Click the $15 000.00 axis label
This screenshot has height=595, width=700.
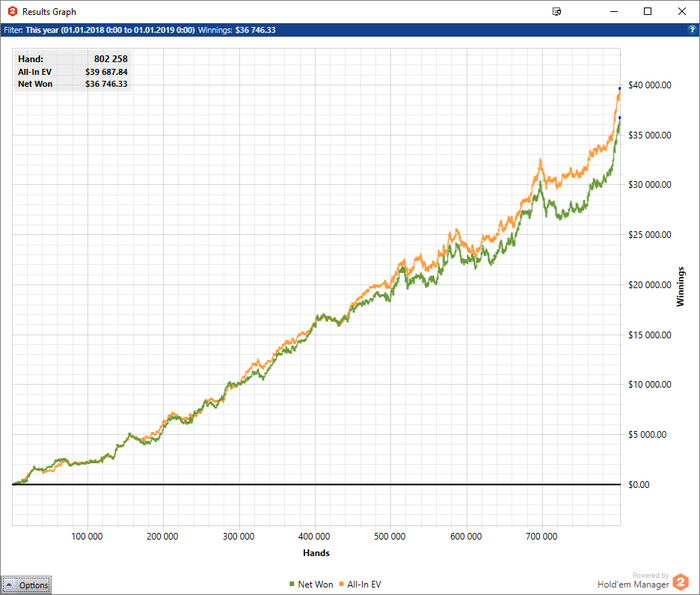click(650, 335)
